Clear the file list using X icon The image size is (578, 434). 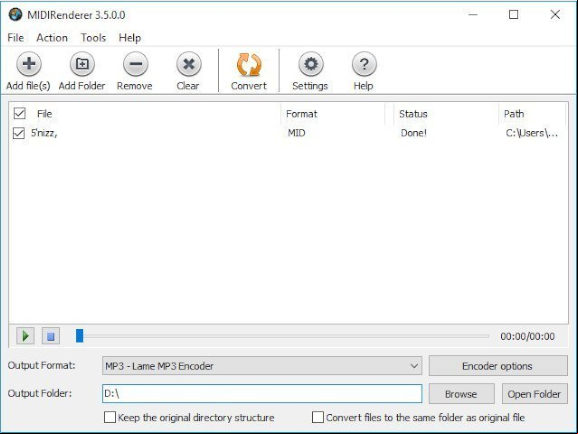coord(189,64)
